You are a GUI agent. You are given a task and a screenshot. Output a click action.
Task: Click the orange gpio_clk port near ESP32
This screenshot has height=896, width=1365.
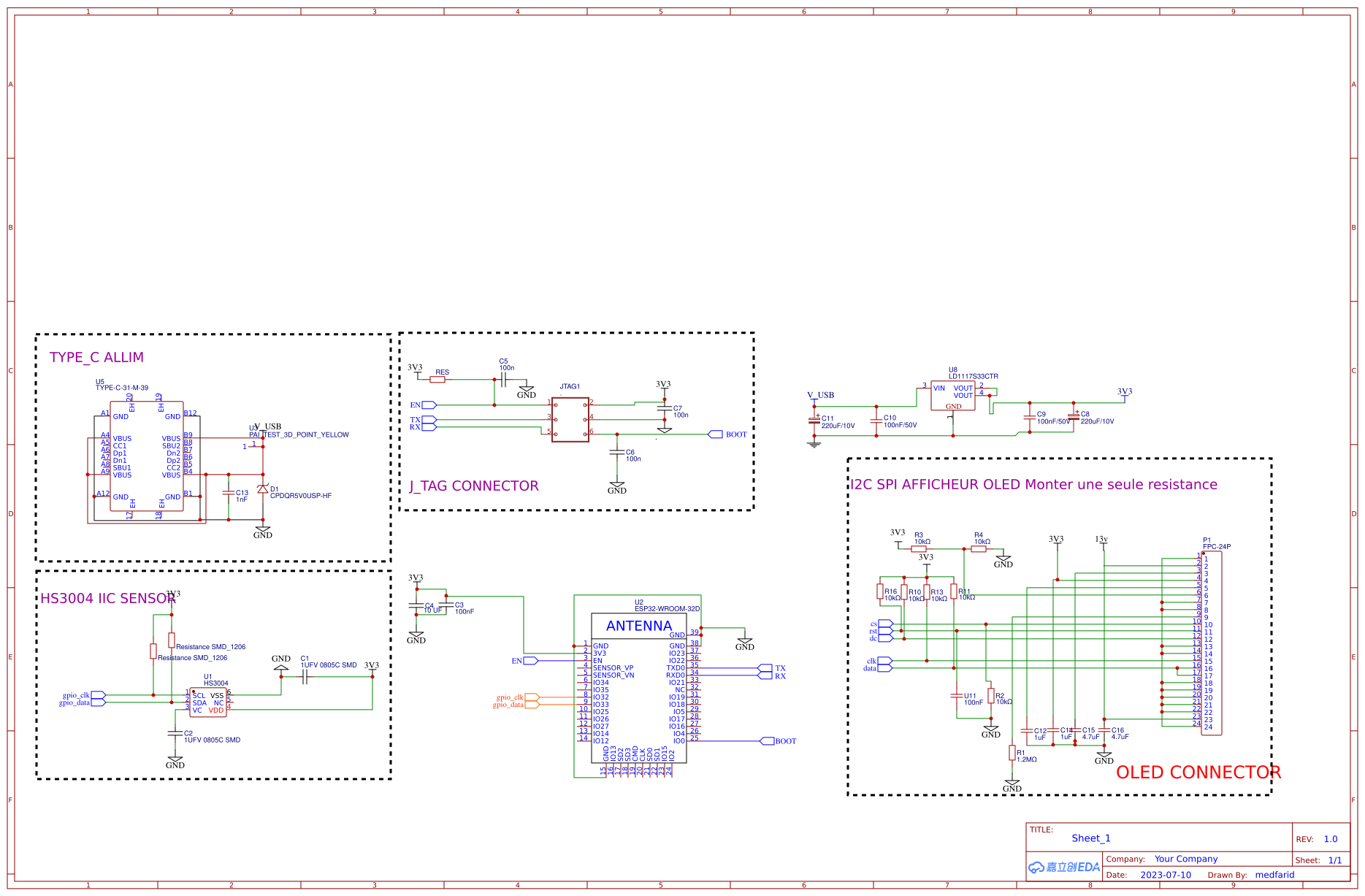pyautogui.click(x=532, y=697)
